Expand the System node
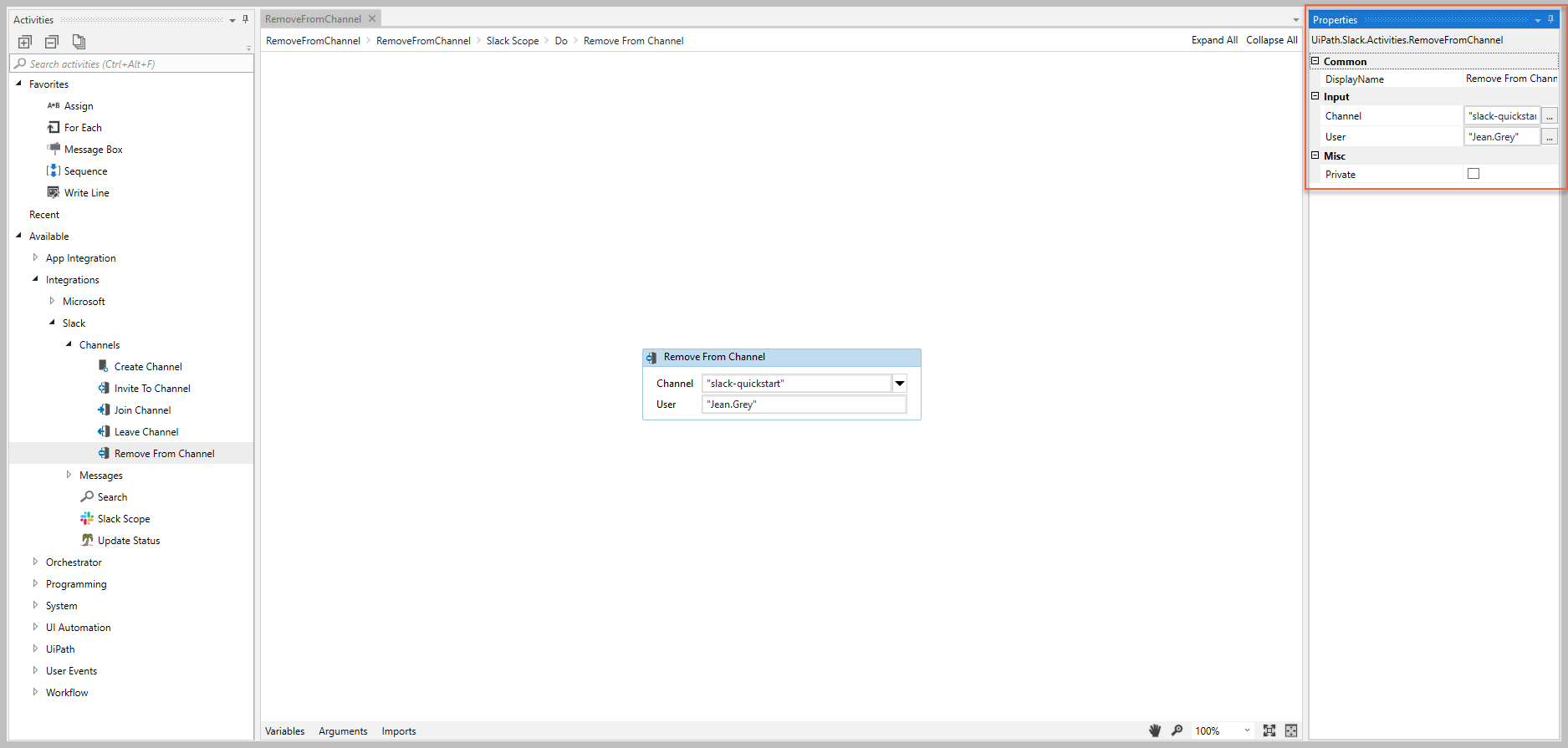Image resolution: width=1568 pixels, height=748 pixels. [35, 605]
